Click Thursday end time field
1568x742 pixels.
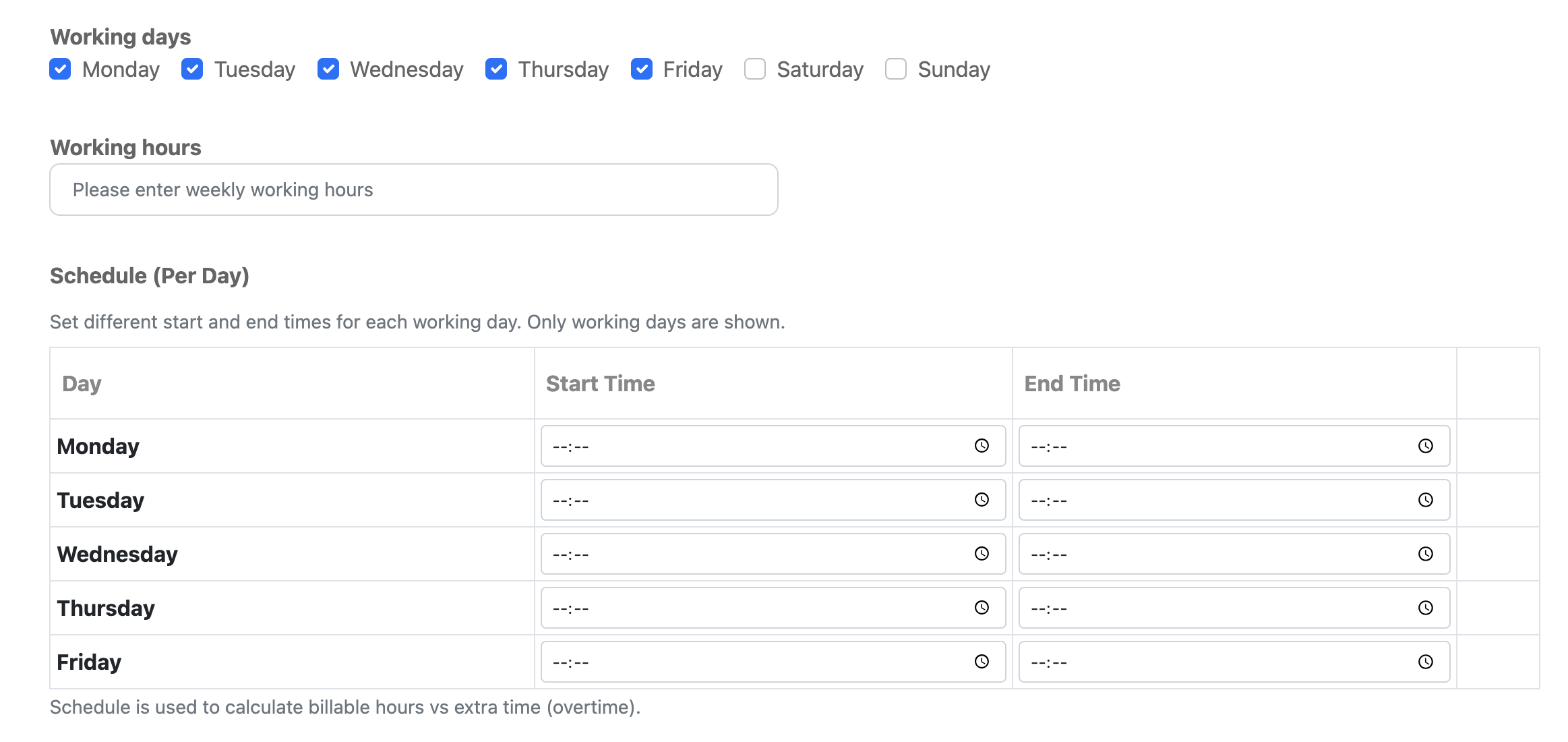1234,608
